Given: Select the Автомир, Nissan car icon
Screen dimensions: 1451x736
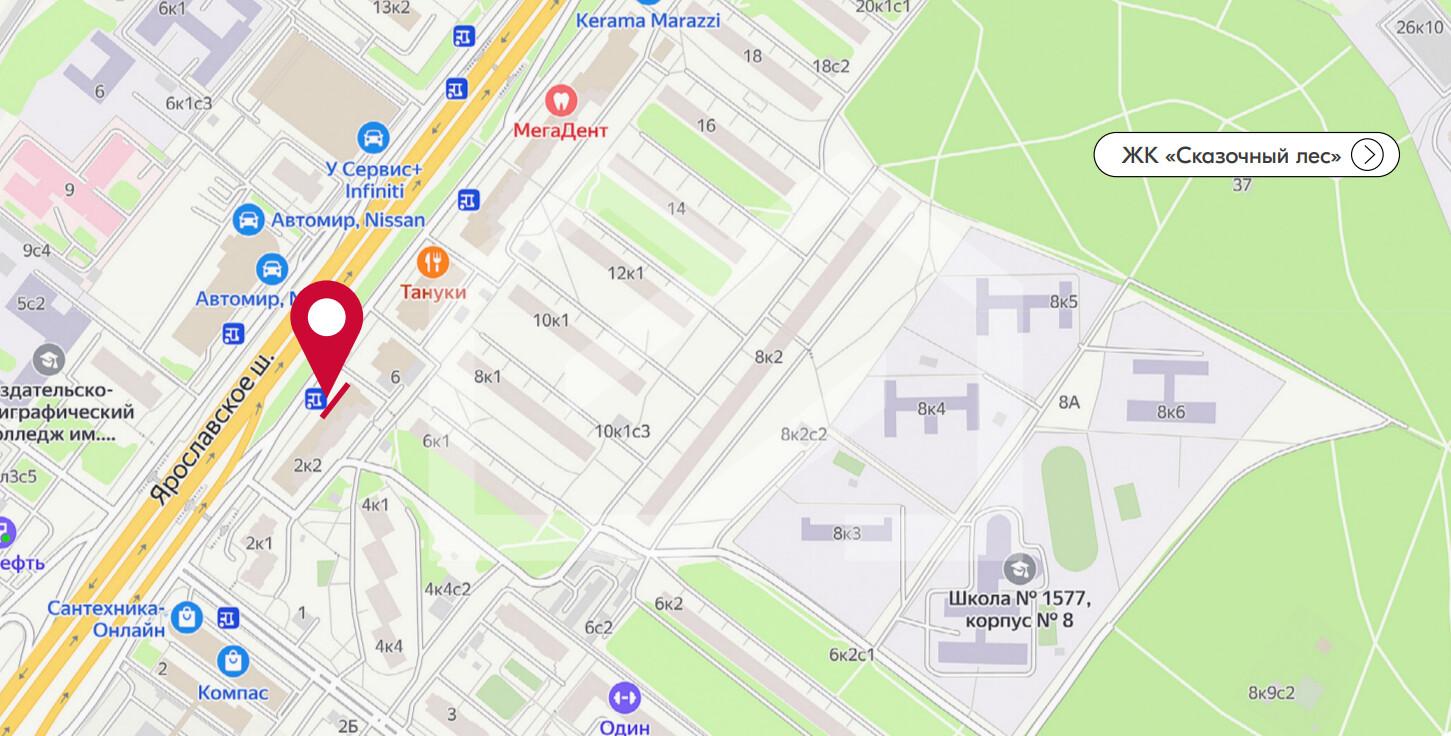Looking at the screenshot, I should point(248,218).
